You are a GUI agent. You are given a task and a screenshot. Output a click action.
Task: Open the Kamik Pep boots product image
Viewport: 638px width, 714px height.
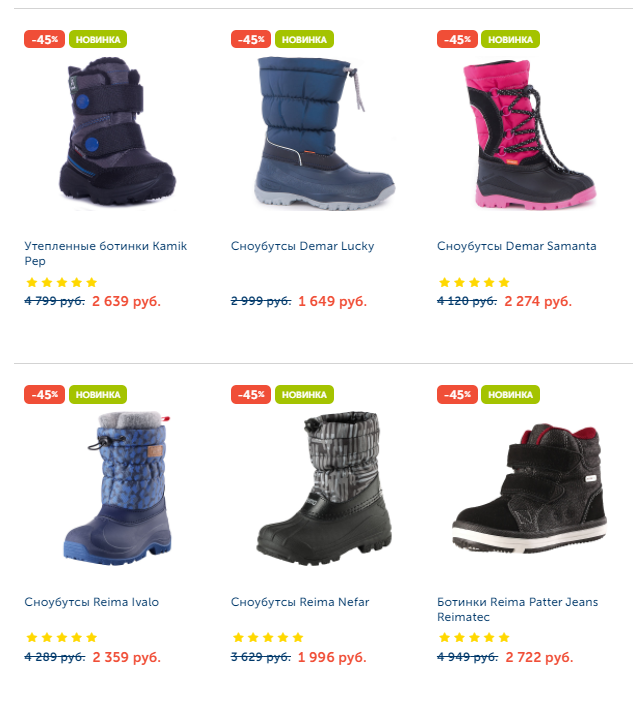(117, 132)
